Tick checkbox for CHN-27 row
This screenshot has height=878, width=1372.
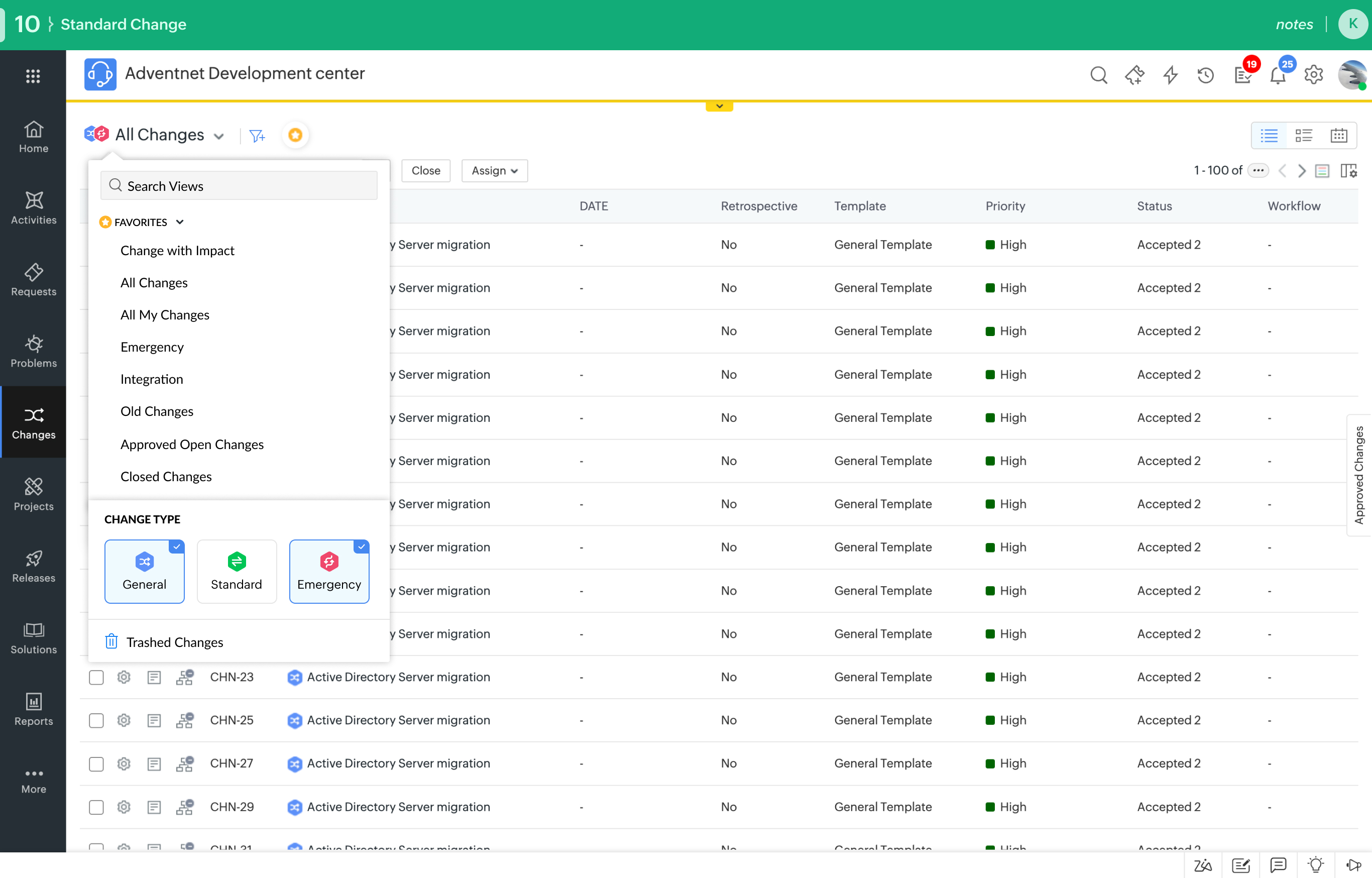coord(96,763)
